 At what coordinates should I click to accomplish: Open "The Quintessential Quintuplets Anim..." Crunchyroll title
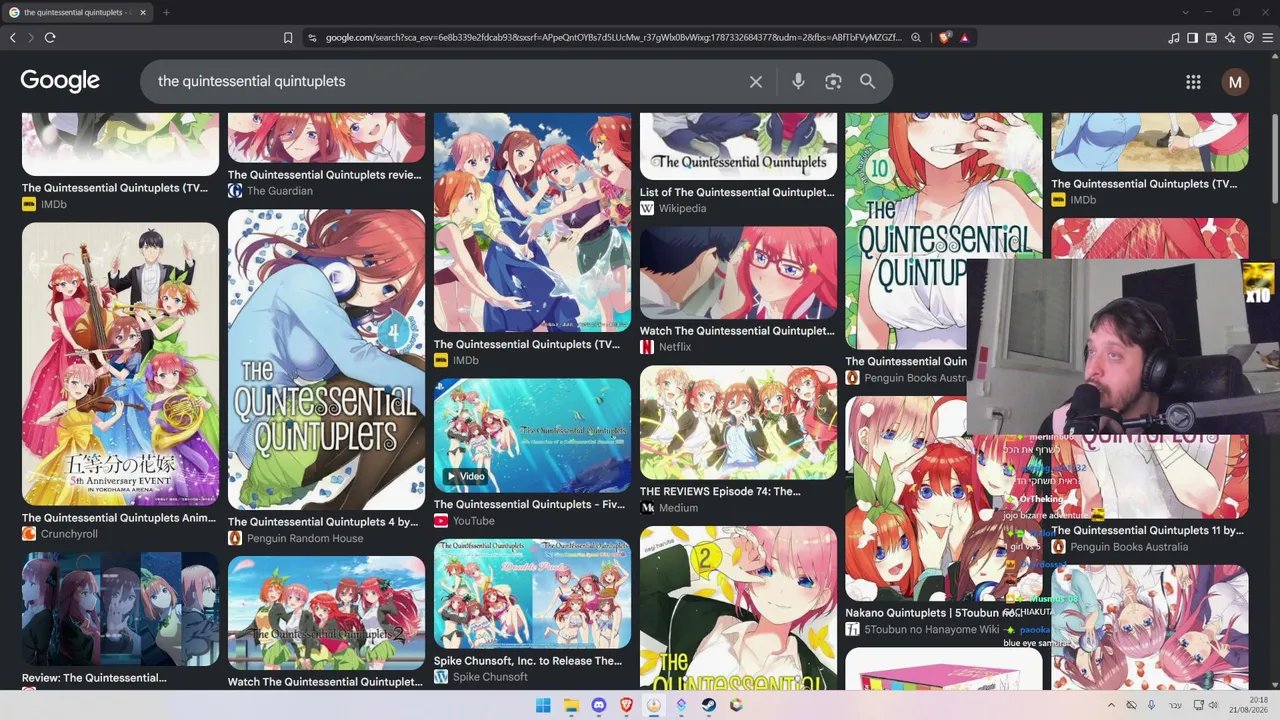(x=119, y=518)
